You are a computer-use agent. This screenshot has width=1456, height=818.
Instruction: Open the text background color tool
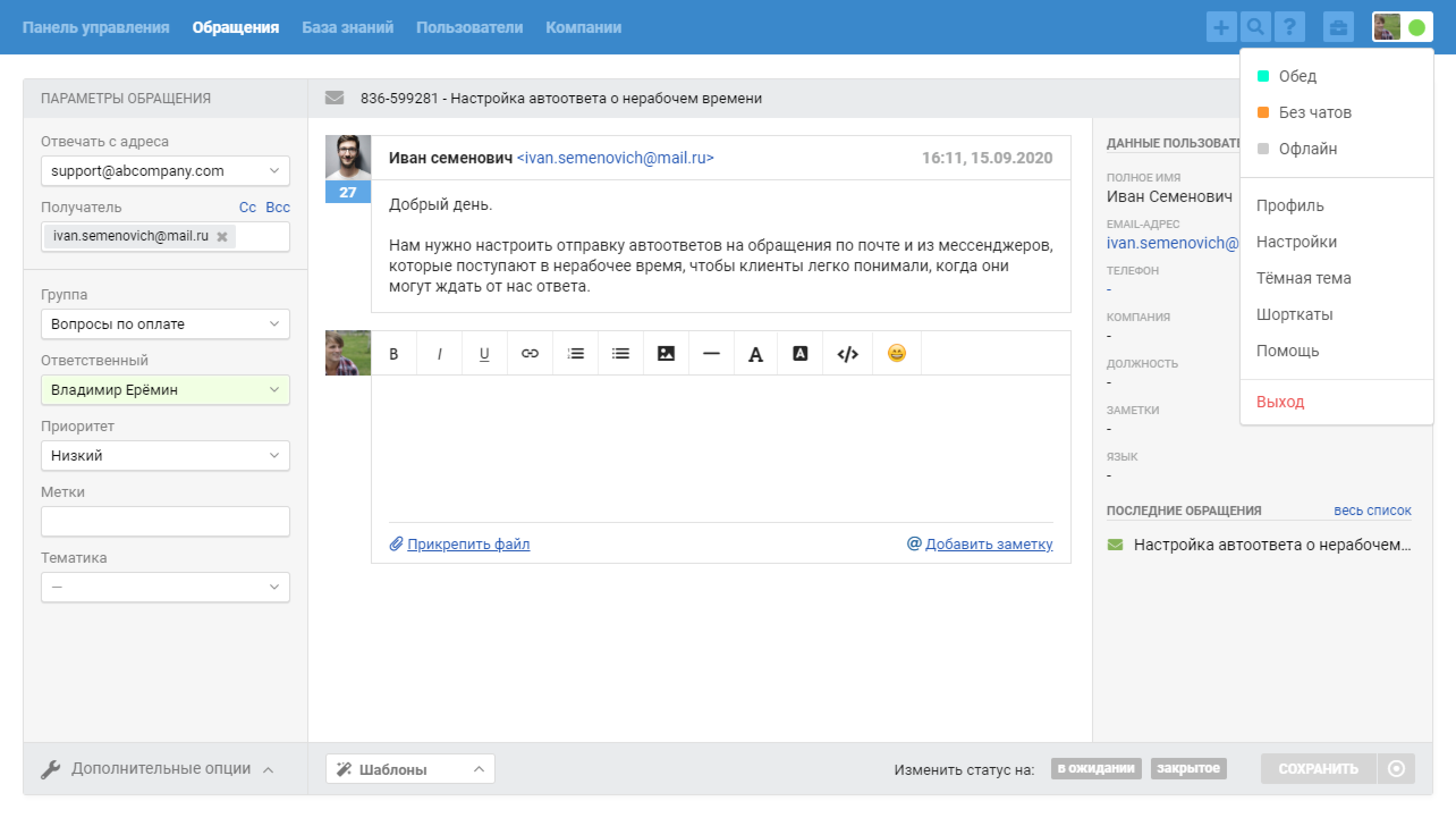[x=799, y=353]
